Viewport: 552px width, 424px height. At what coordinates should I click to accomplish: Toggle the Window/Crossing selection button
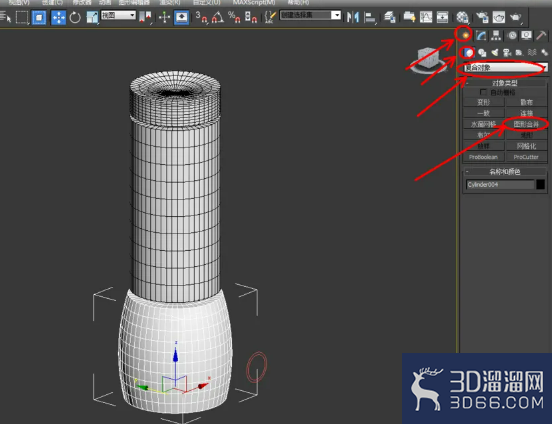(39, 17)
